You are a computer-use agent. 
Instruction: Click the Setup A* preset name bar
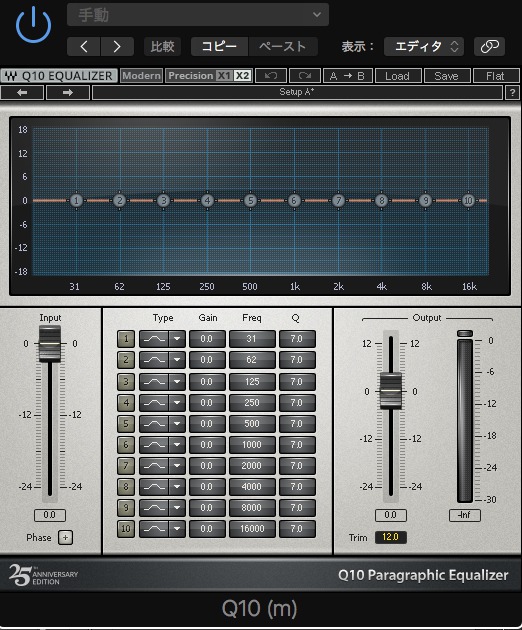297,93
